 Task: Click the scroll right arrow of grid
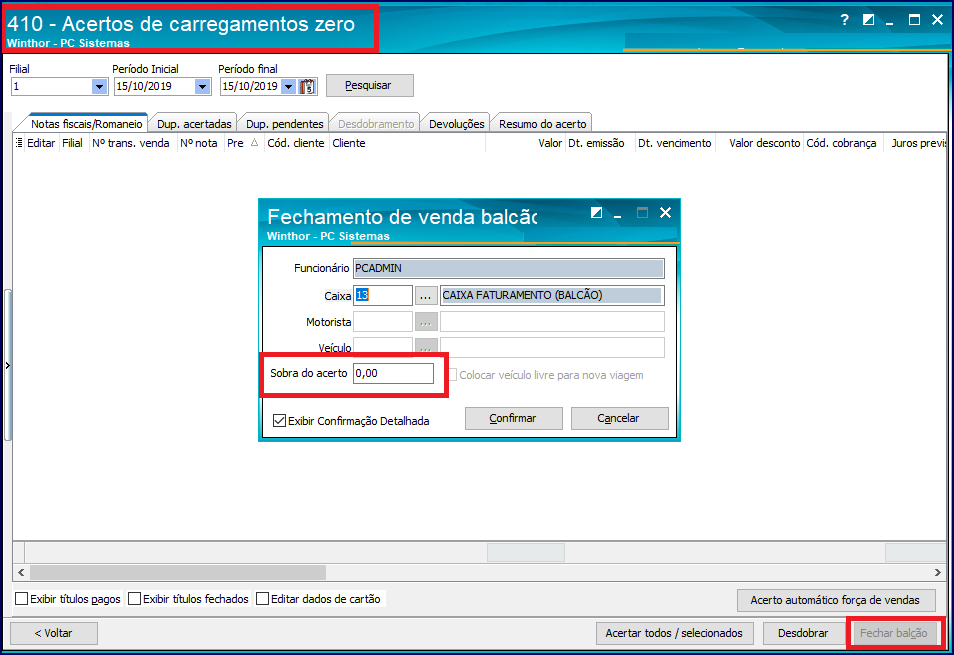tap(938, 572)
